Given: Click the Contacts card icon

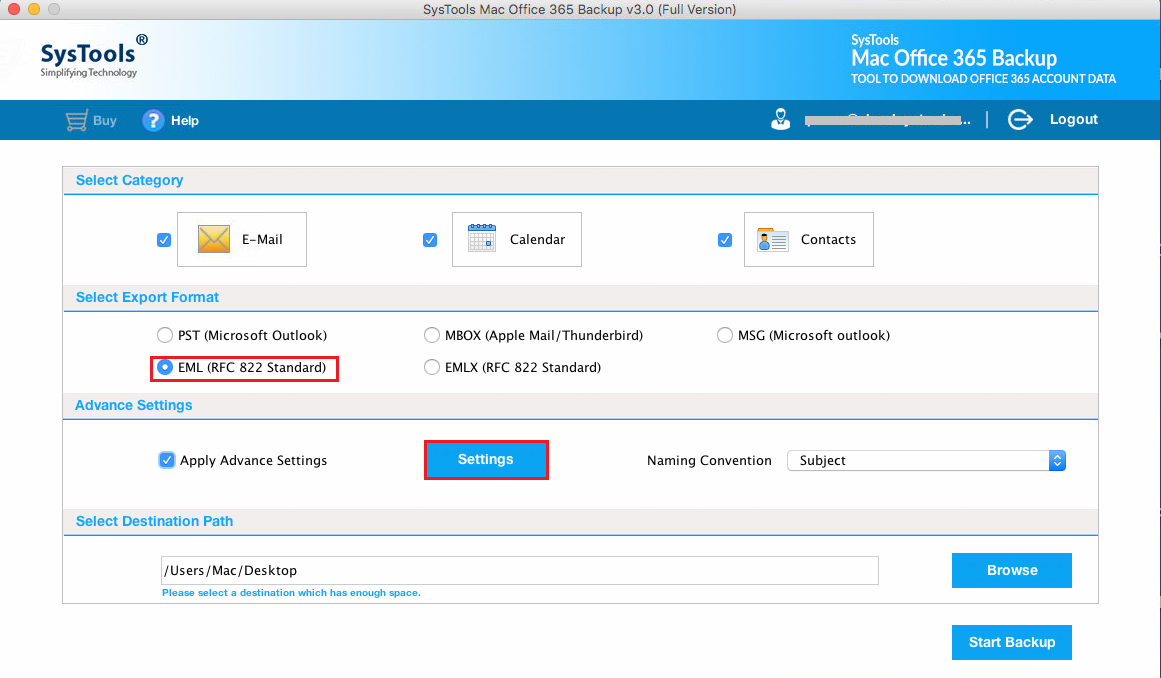Looking at the screenshot, I should point(772,240).
